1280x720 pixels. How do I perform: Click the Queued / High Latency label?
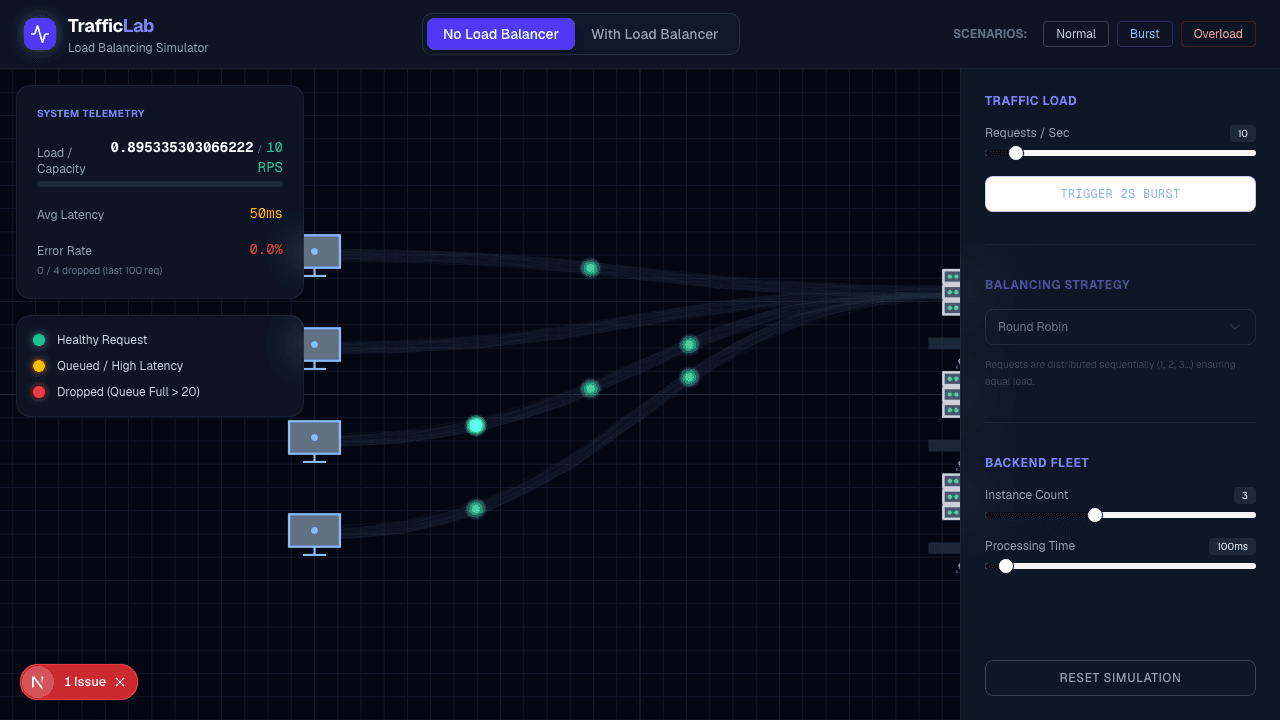click(x=120, y=366)
